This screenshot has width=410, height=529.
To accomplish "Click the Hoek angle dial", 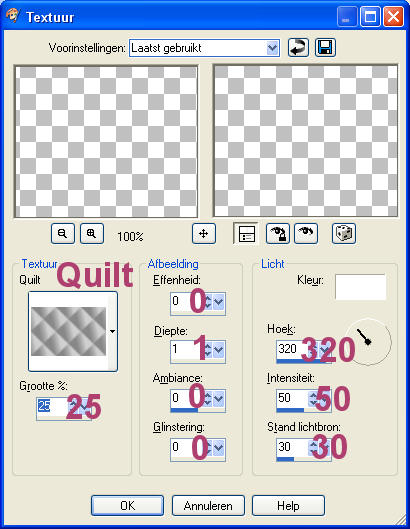I will click(368, 341).
